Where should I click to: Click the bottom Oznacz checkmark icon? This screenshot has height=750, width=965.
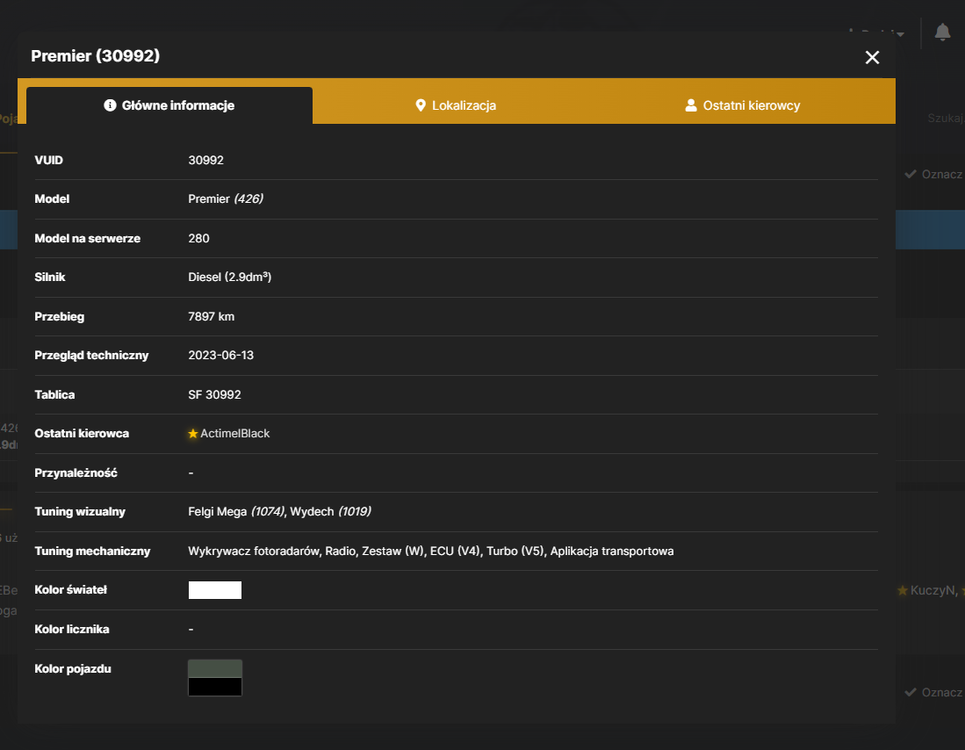[x=910, y=692]
